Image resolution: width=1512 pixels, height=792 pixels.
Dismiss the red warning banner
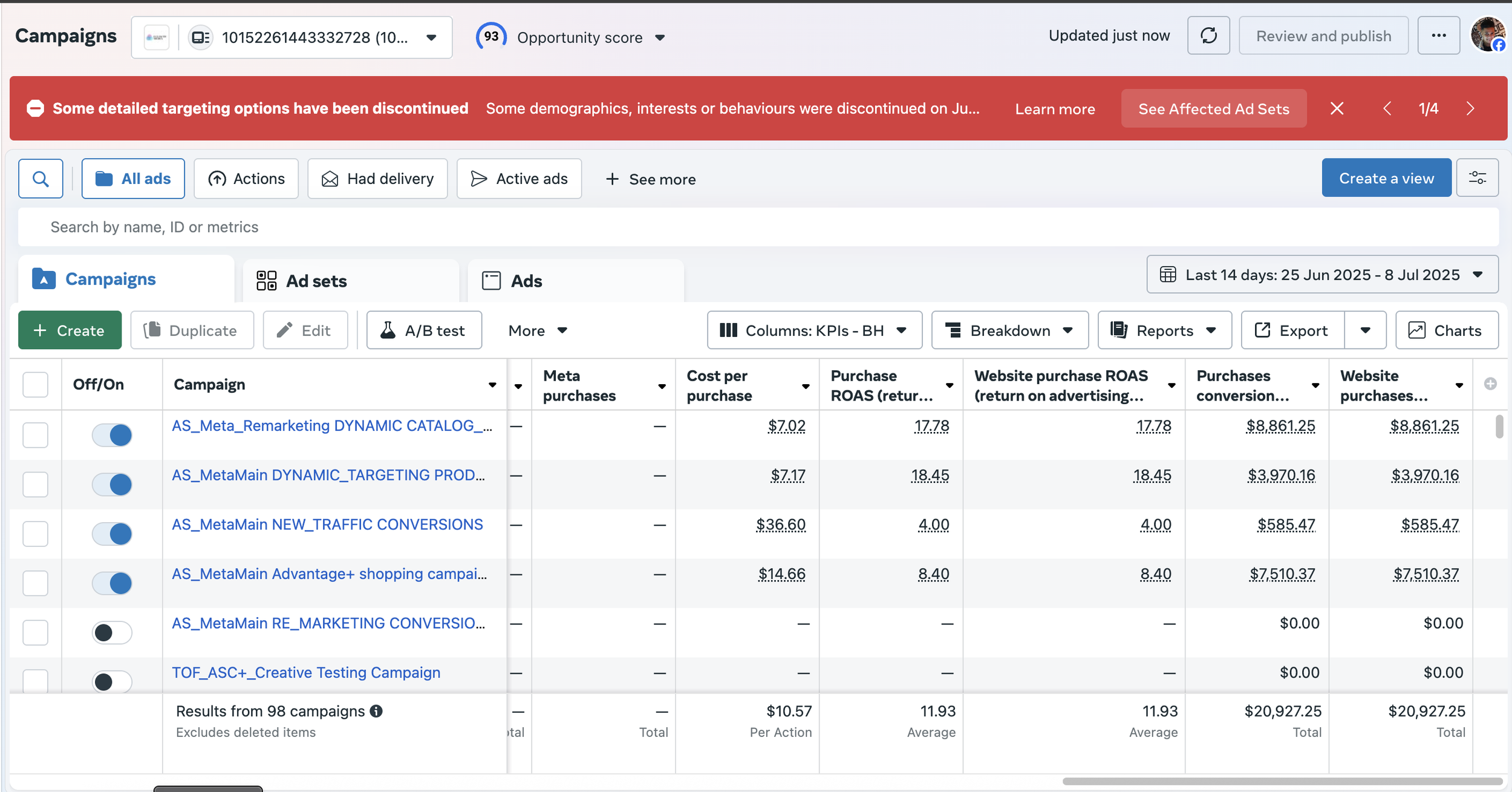[1337, 108]
